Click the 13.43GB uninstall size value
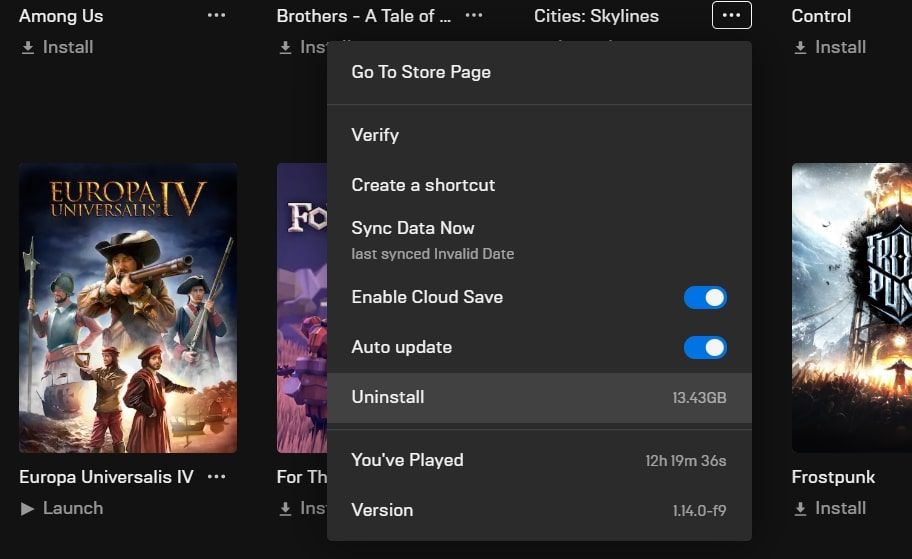 pyautogui.click(x=699, y=398)
